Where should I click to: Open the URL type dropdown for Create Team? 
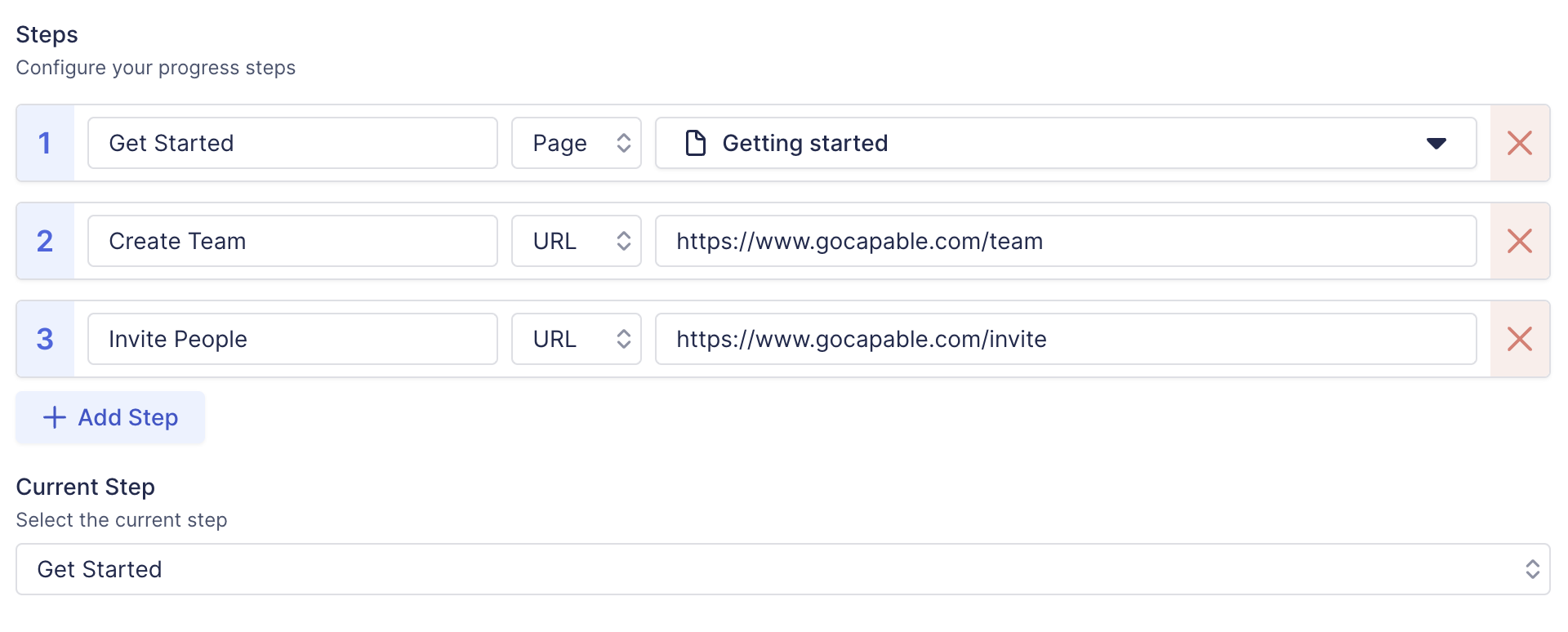[576, 241]
